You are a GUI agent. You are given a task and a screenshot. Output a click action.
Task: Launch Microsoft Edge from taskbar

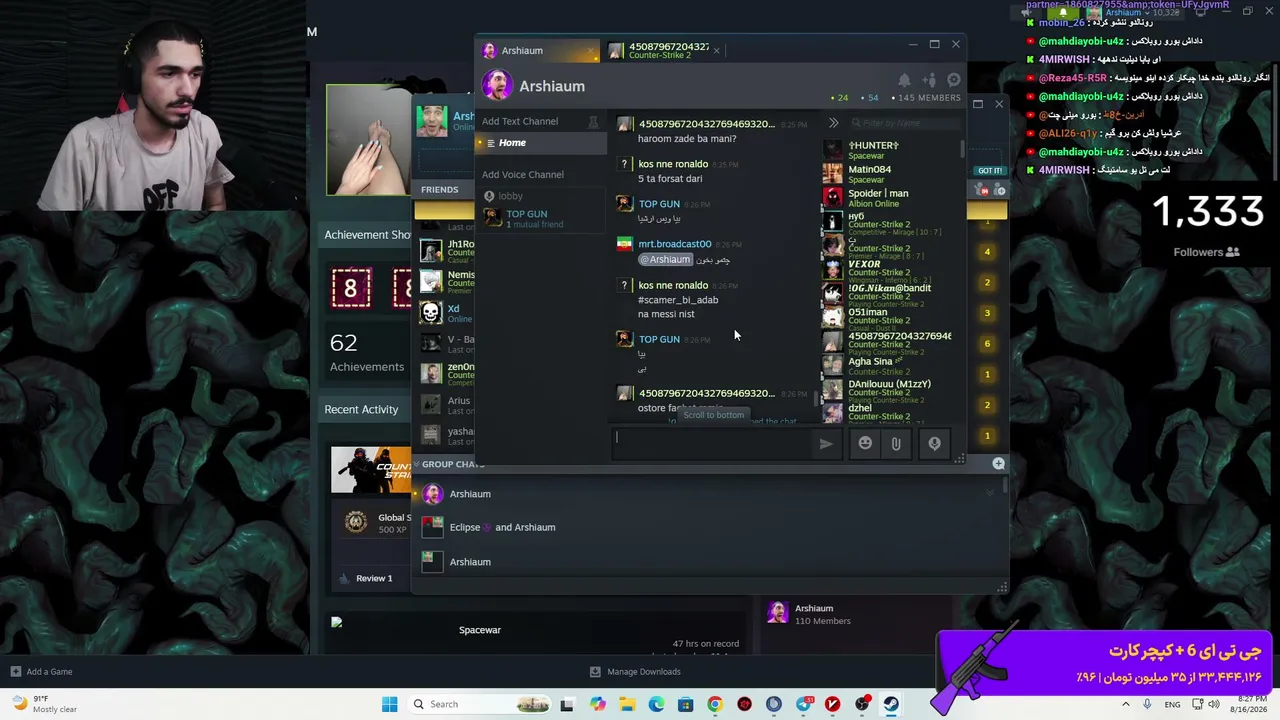pos(656,704)
